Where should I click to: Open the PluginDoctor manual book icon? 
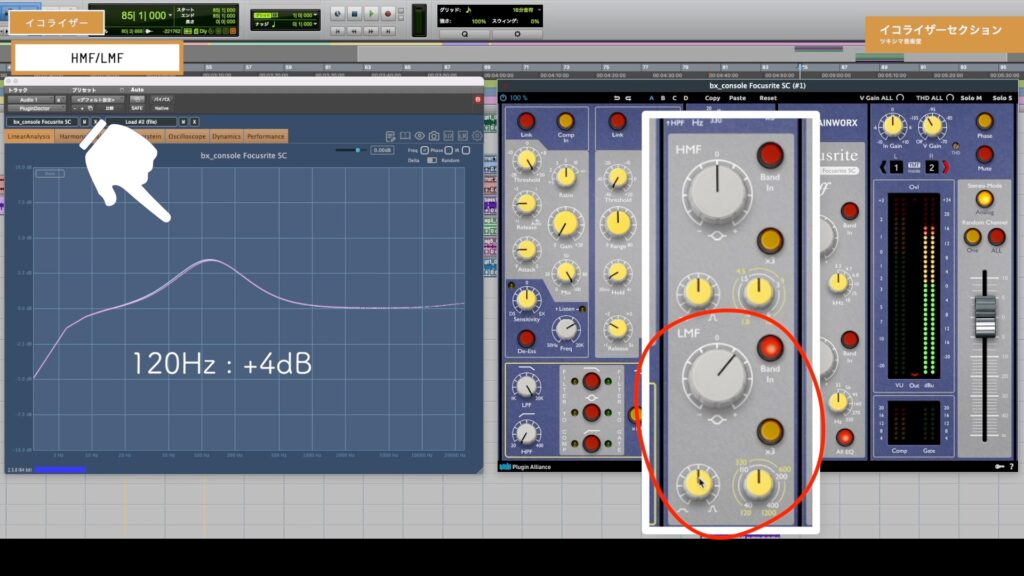coord(405,136)
